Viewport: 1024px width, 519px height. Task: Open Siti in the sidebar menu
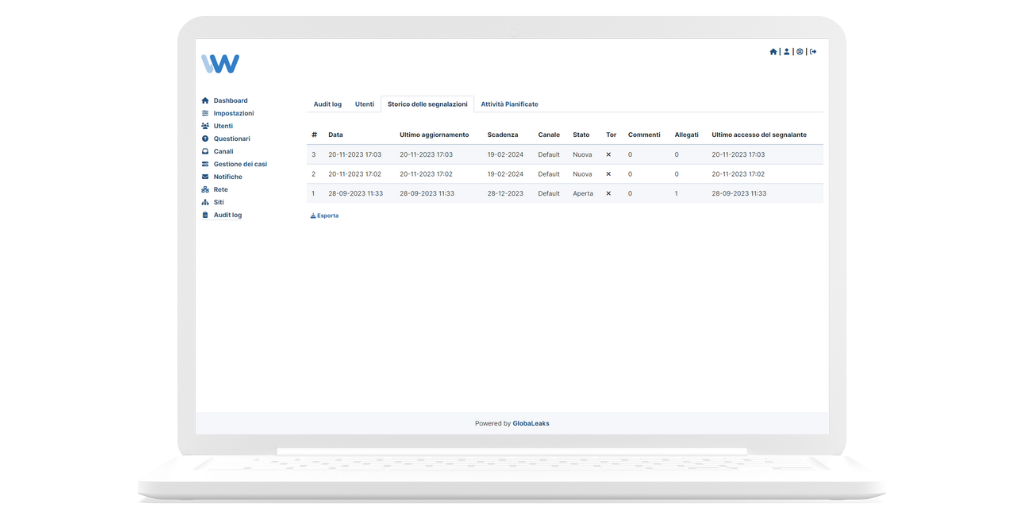[x=218, y=202]
